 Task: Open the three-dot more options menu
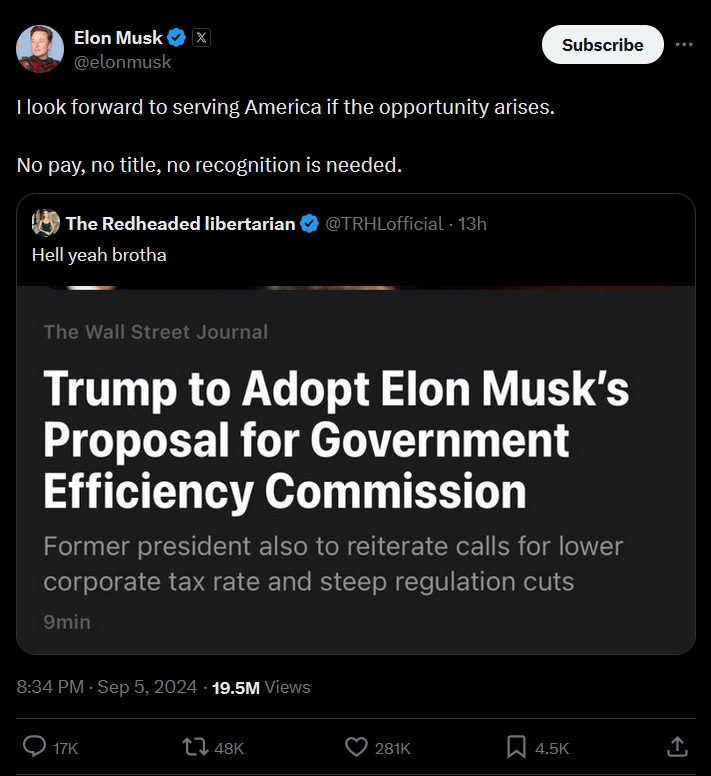[684, 45]
